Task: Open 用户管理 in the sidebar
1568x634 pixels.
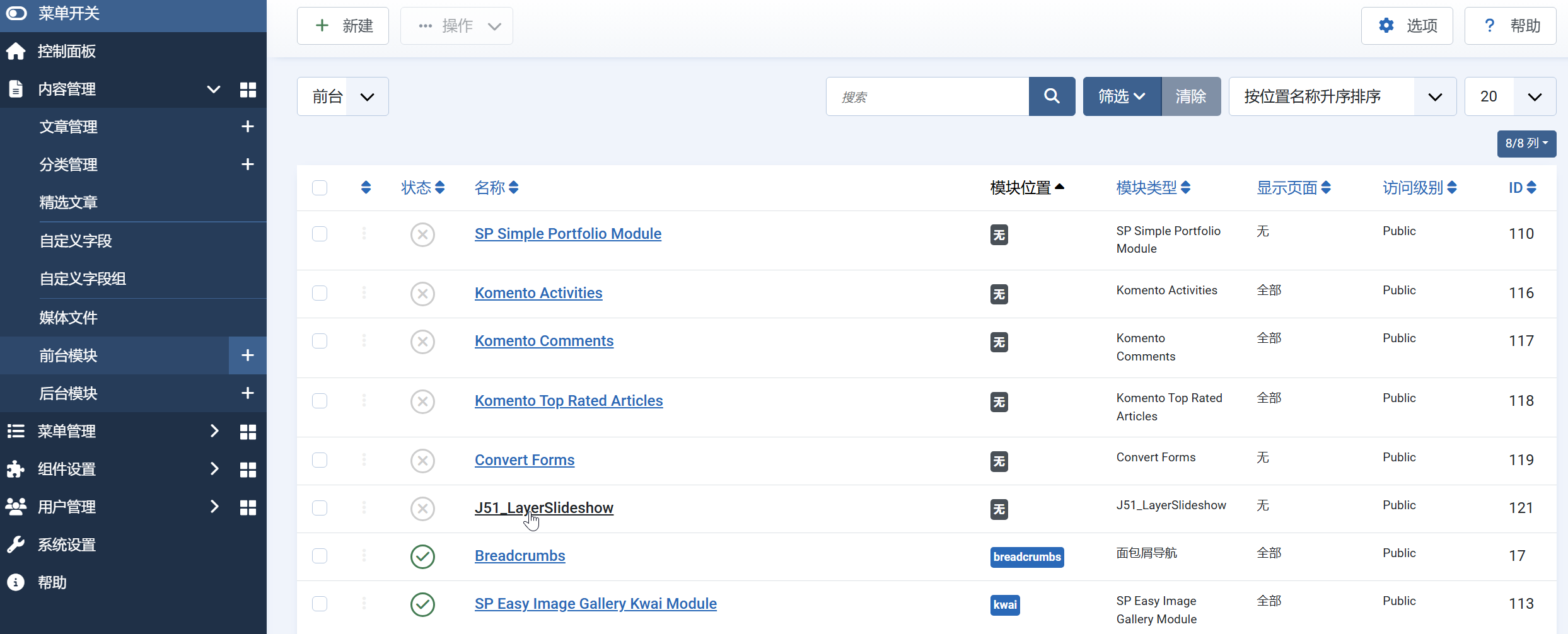Action: pos(67,507)
